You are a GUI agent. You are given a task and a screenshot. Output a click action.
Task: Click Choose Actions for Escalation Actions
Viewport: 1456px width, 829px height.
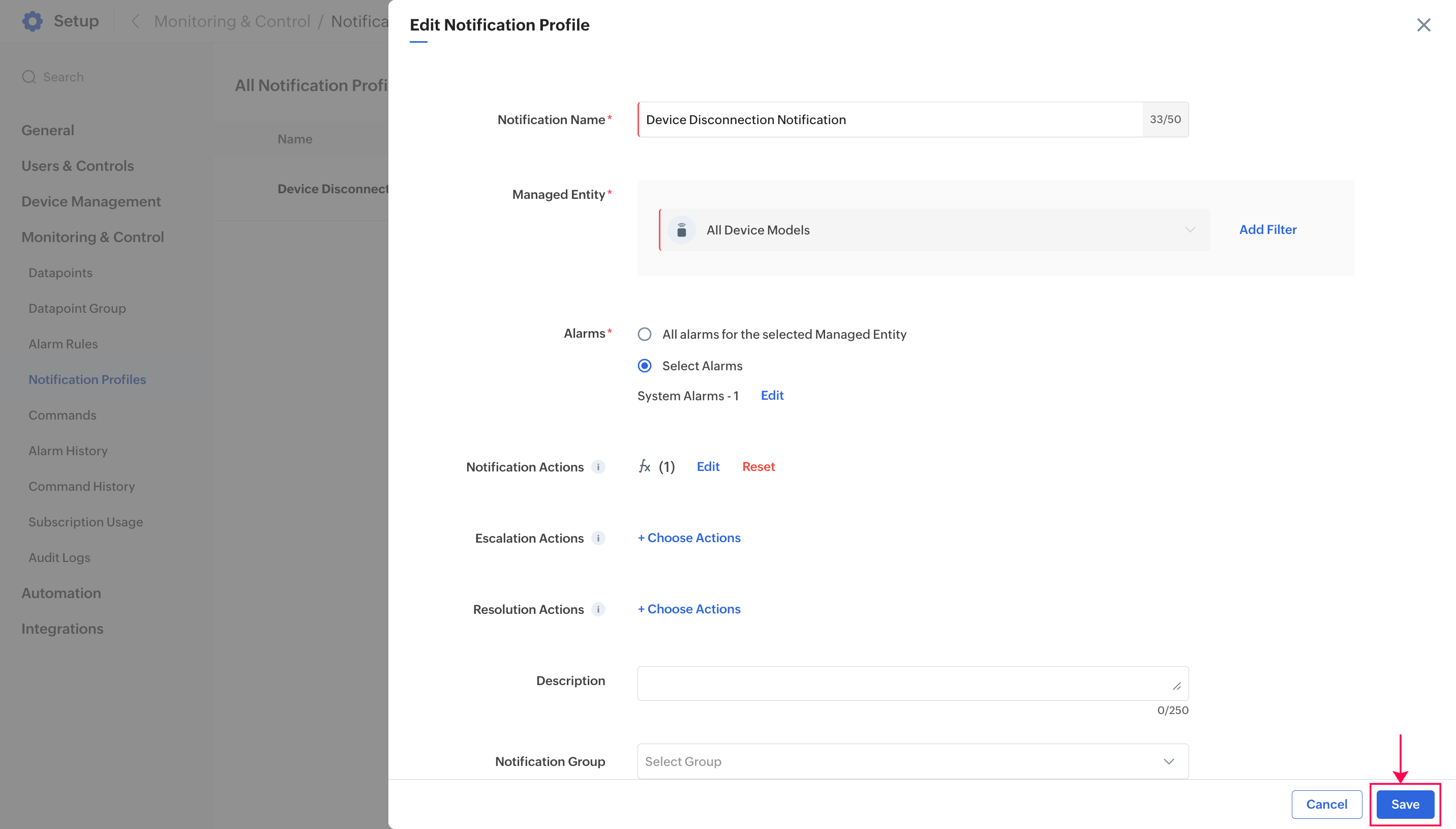coord(689,538)
